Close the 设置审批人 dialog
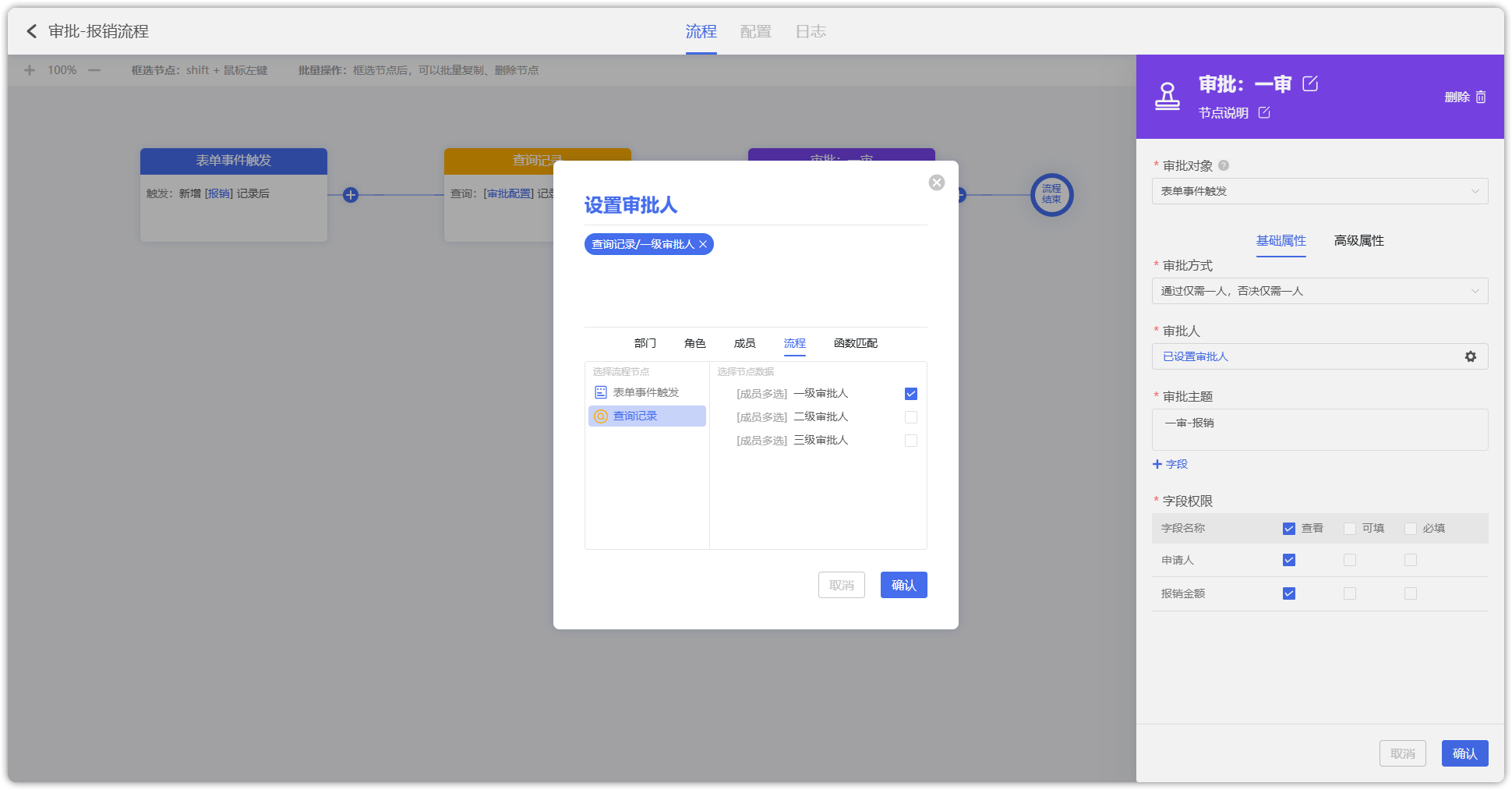Screen dimensions: 1512x790 click(x=937, y=182)
